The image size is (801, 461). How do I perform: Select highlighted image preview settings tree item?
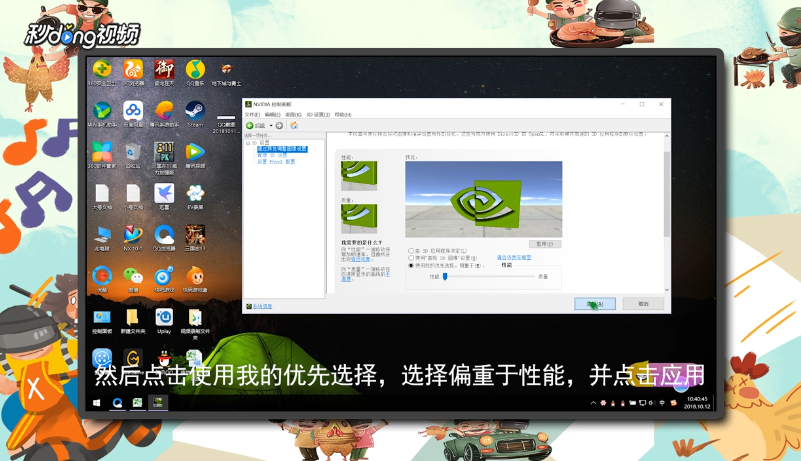pyautogui.click(x=282, y=149)
